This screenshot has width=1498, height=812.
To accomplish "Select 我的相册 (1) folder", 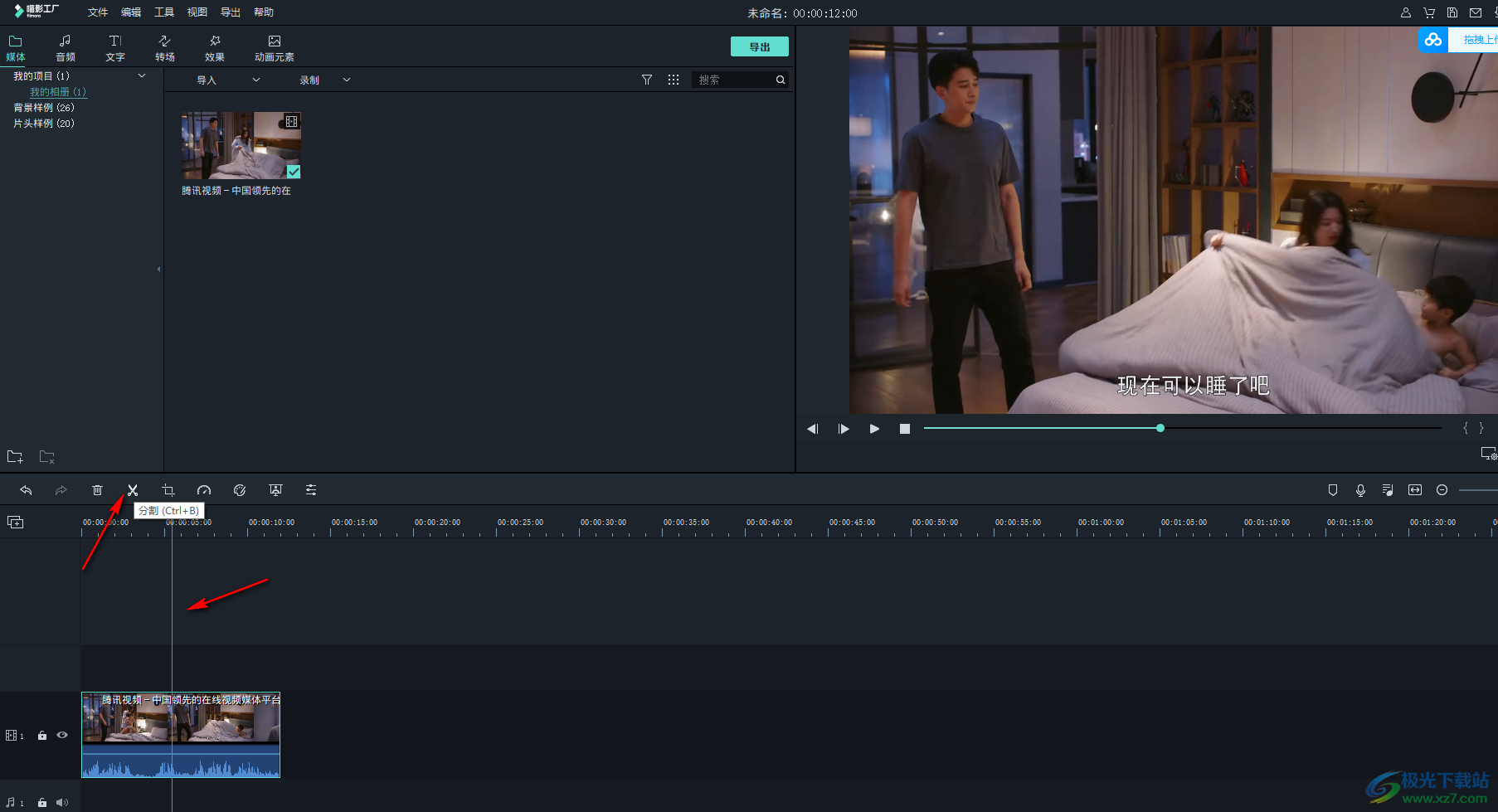I will [x=58, y=92].
